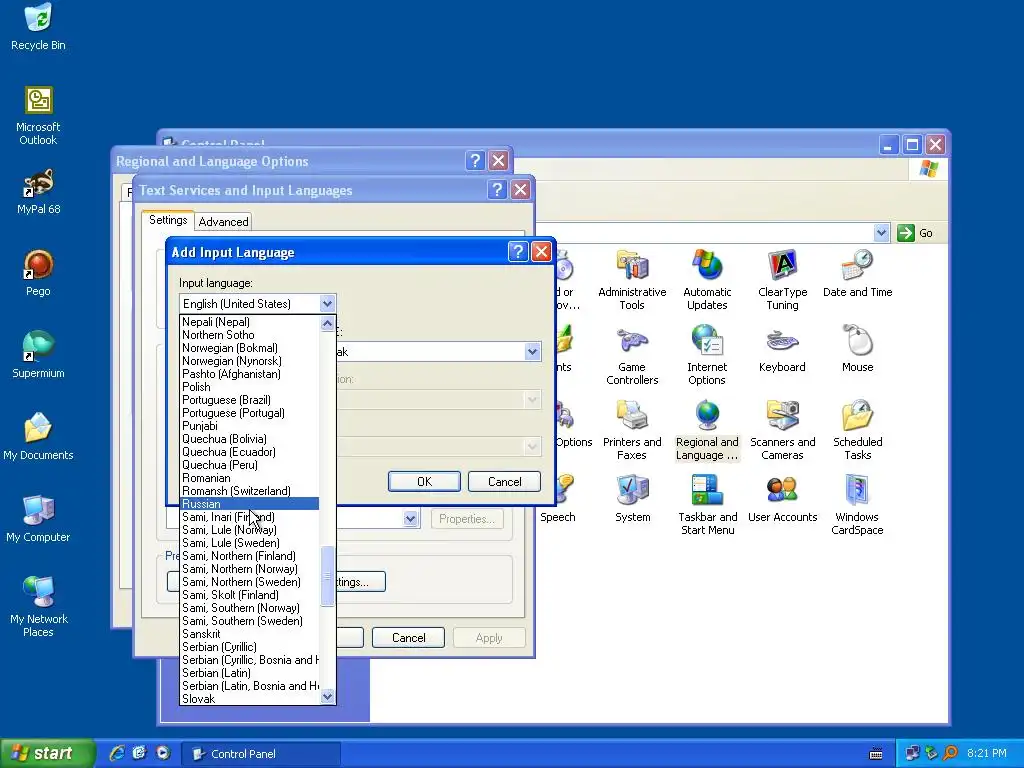
Task: Open Internet Options icon
Action: point(707,355)
